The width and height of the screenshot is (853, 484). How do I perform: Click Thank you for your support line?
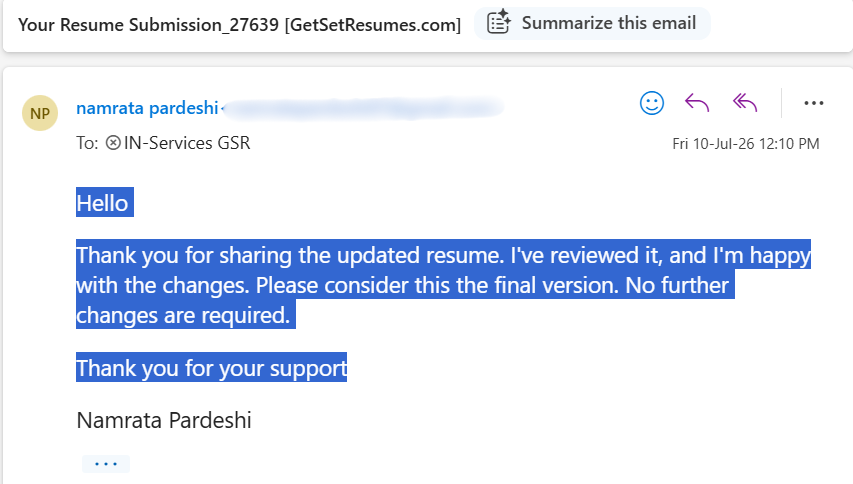(x=211, y=368)
